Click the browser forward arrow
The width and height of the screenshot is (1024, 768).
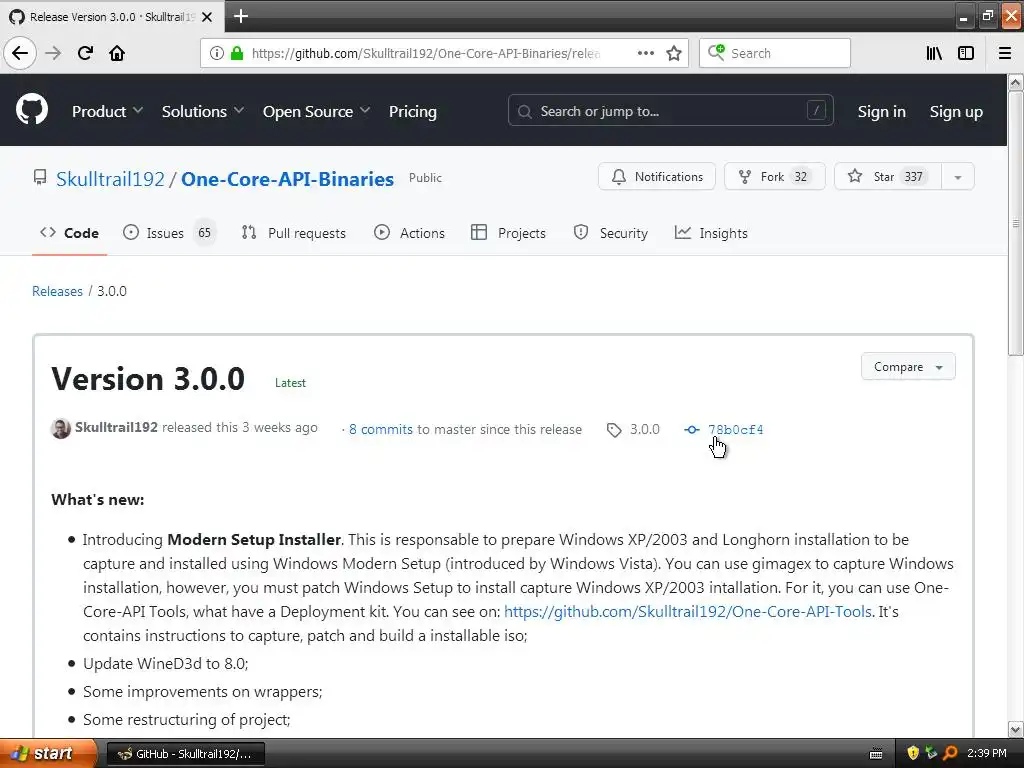pos(53,53)
